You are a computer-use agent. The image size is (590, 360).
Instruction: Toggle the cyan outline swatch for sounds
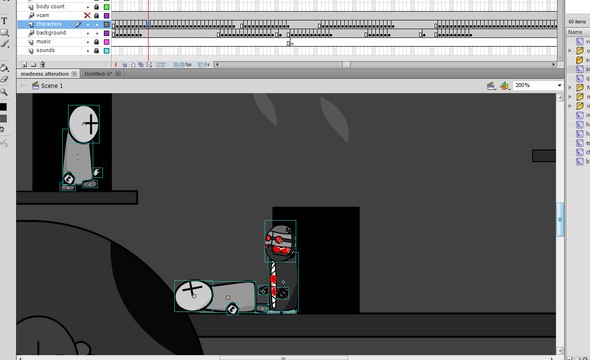107,50
